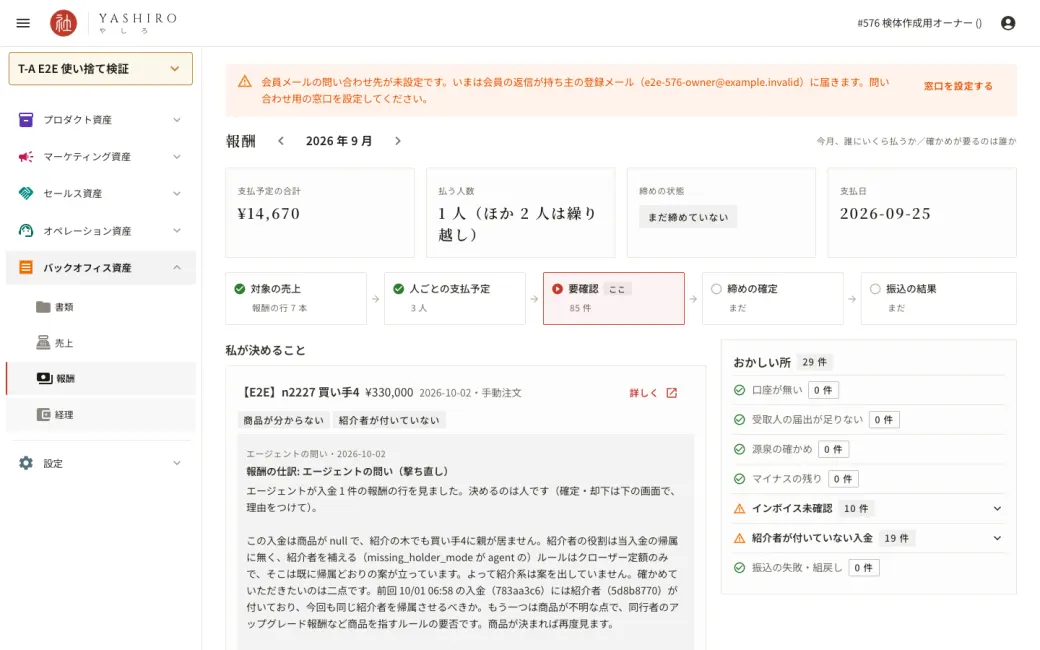Open the 人ごとの支払予定 step card

coord(455,298)
